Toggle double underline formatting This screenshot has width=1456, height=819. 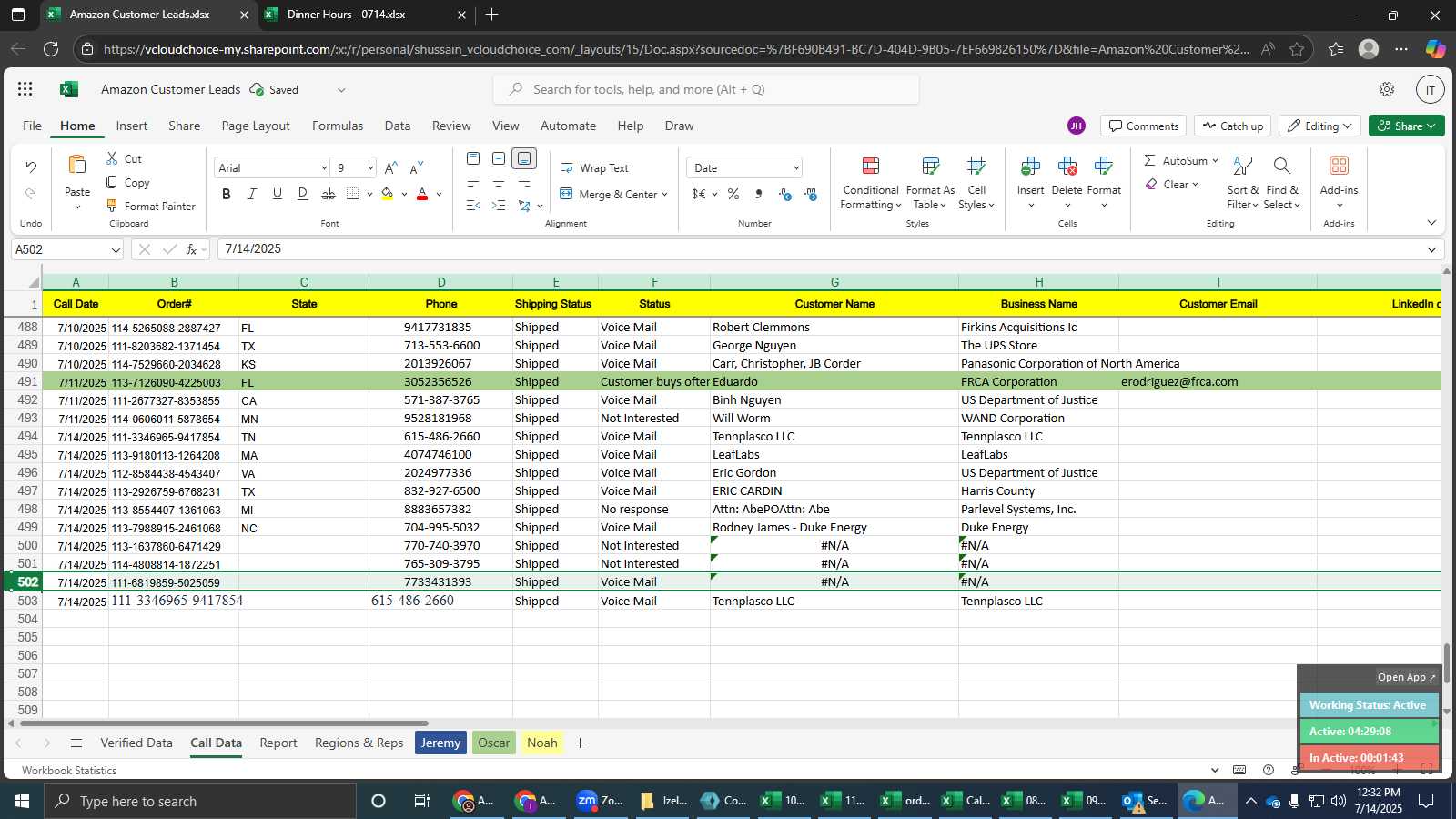pyautogui.click(x=303, y=194)
